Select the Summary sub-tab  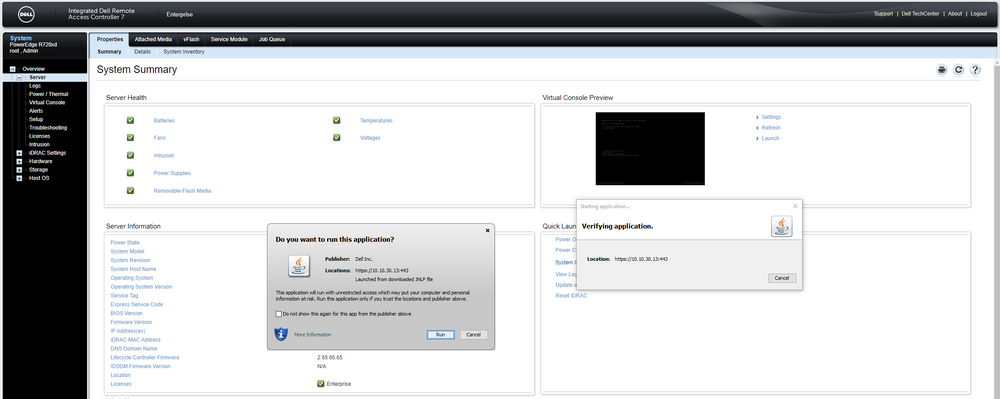[x=110, y=52]
